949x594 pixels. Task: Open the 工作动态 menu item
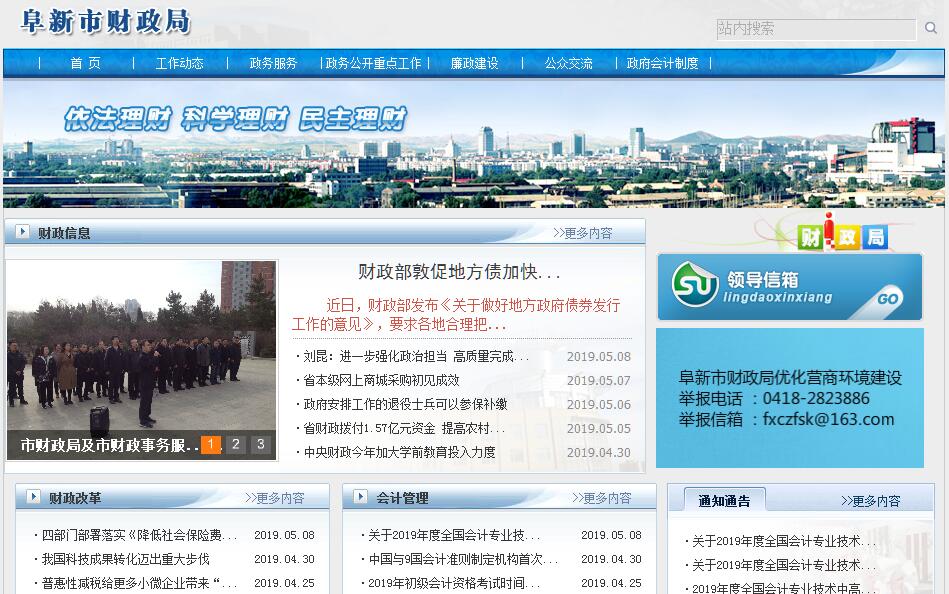179,63
